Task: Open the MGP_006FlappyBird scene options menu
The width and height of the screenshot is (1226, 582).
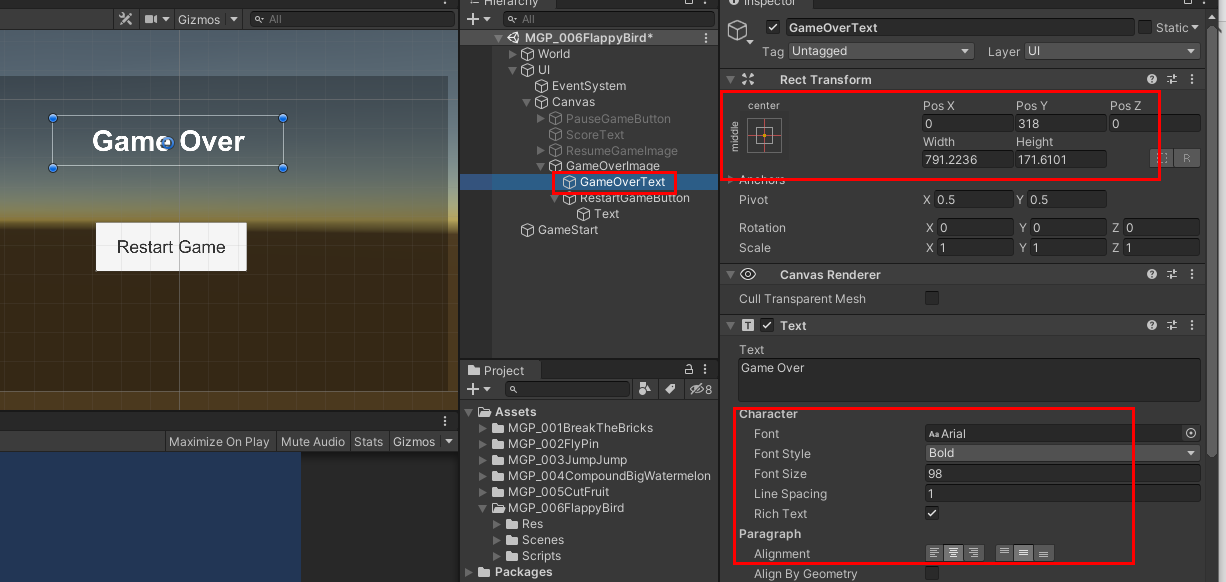Action: pos(706,38)
